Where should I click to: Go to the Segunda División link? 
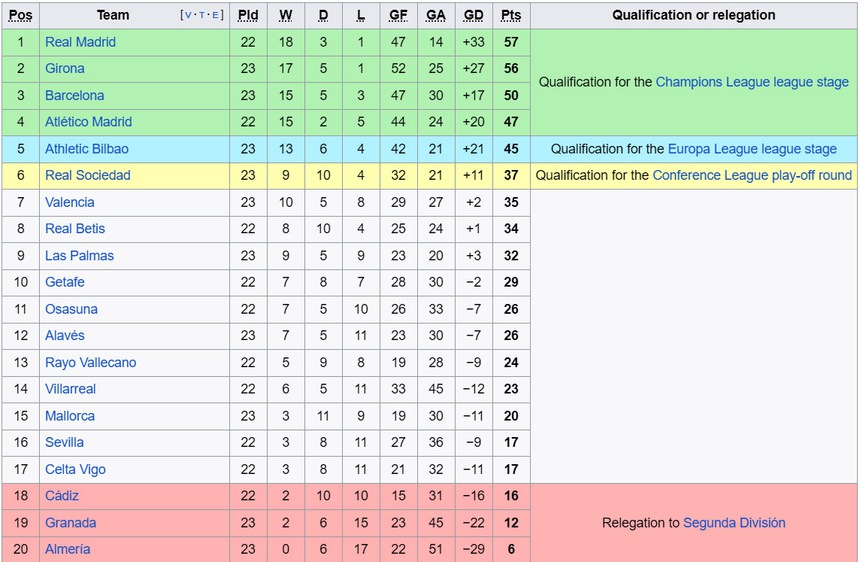pos(734,523)
